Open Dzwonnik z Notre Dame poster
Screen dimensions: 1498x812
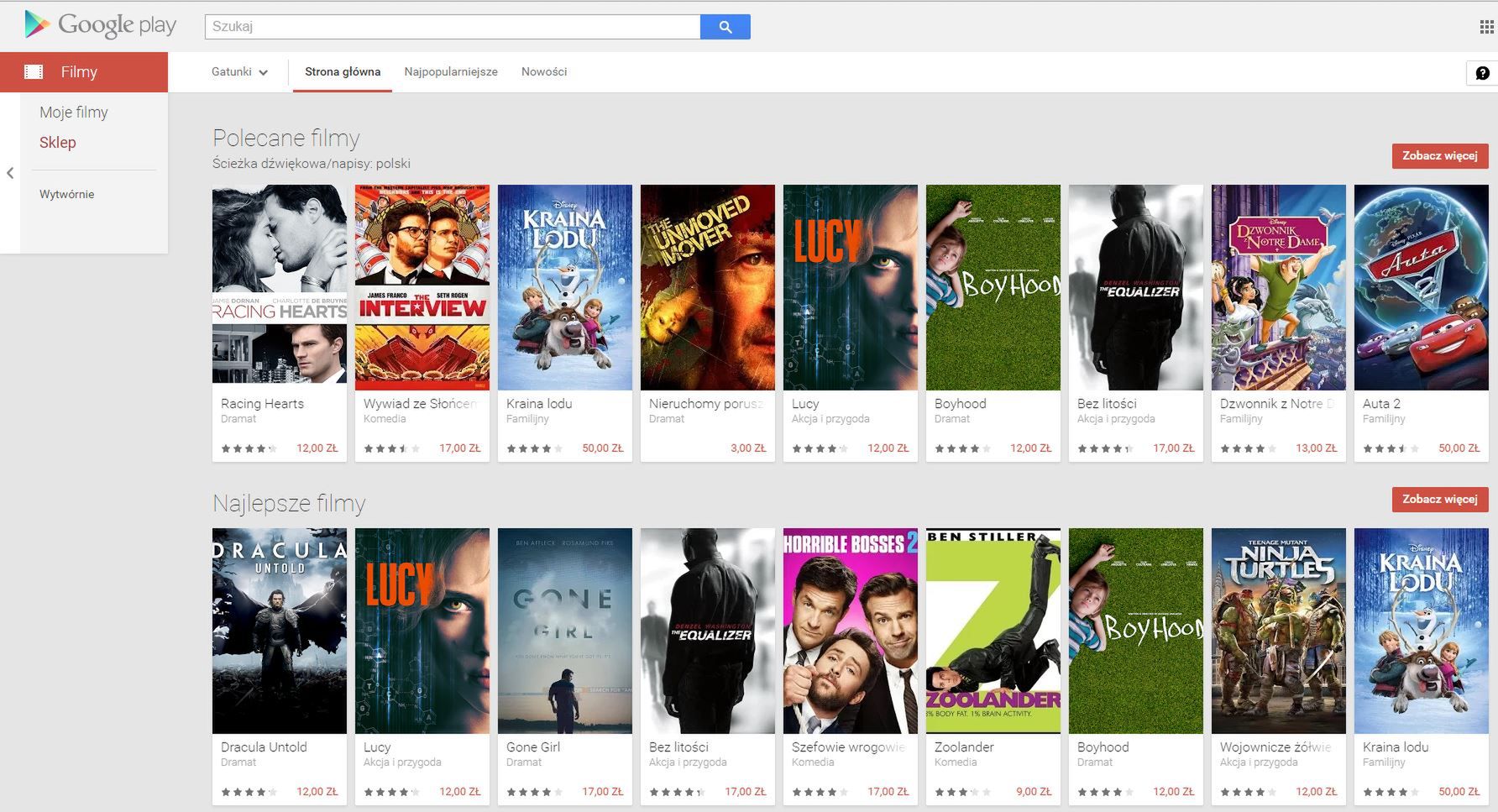click(x=1279, y=288)
